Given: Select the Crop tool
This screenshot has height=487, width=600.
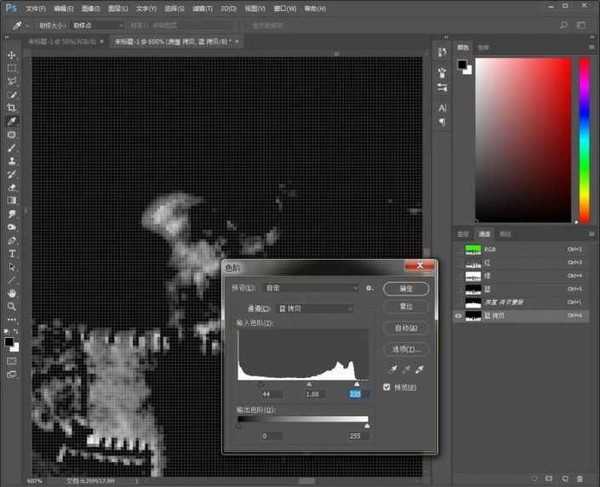Looking at the screenshot, I should pos(12,107).
